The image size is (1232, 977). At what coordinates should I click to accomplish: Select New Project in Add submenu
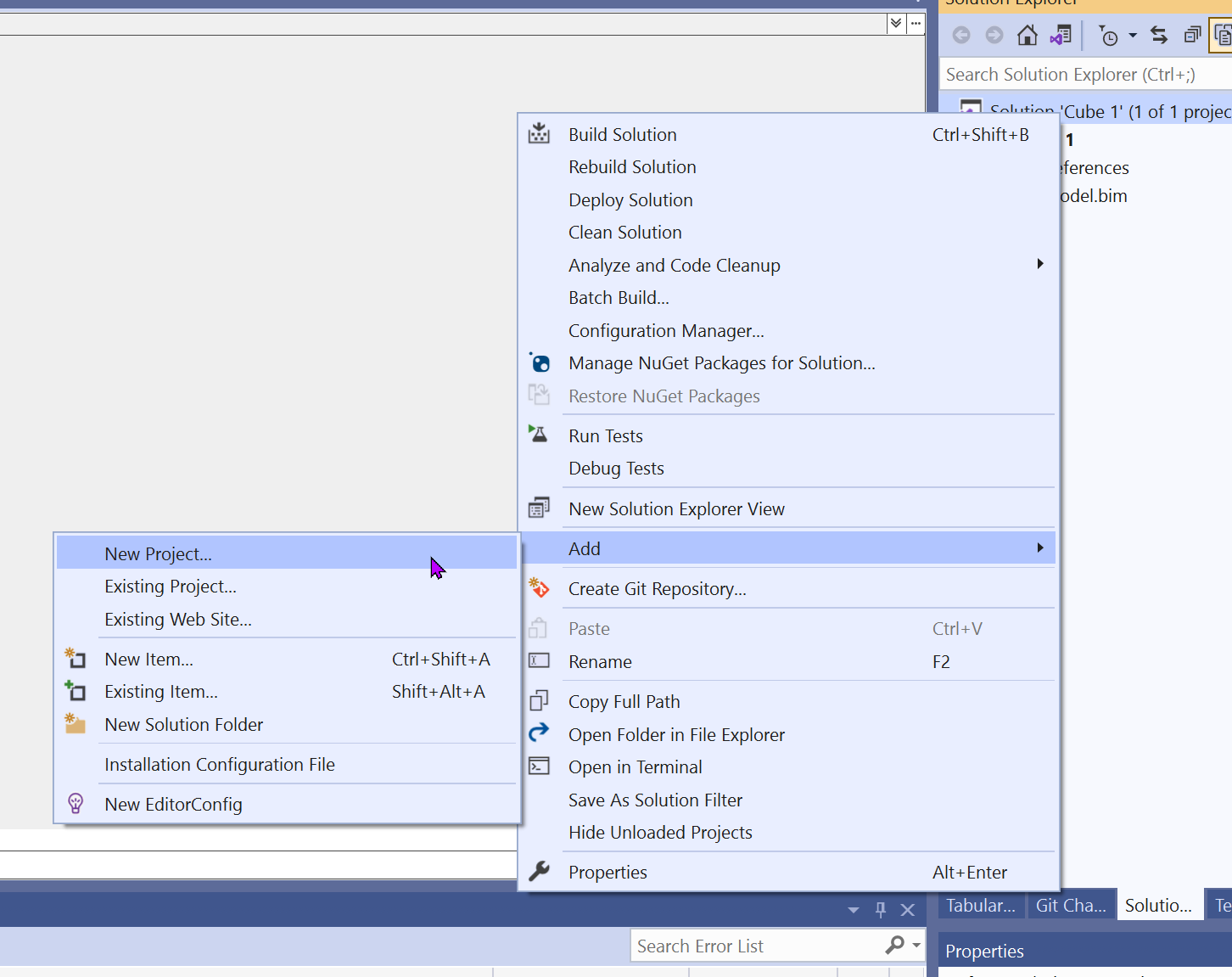[287, 553]
